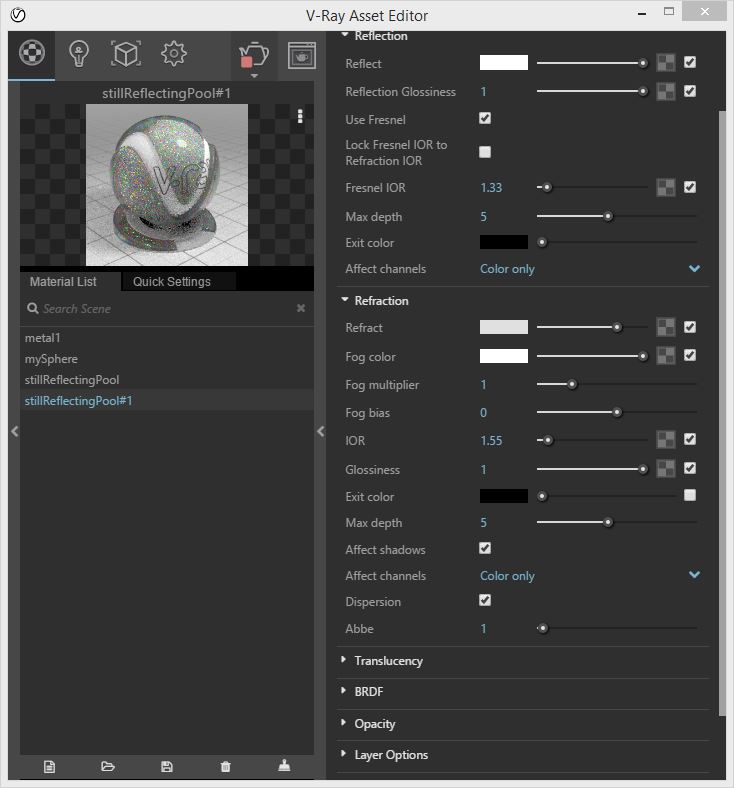Toggle the Fresnel IOR texture checkbox
The height and width of the screenshot is (788, 734).
coord(690,187)
